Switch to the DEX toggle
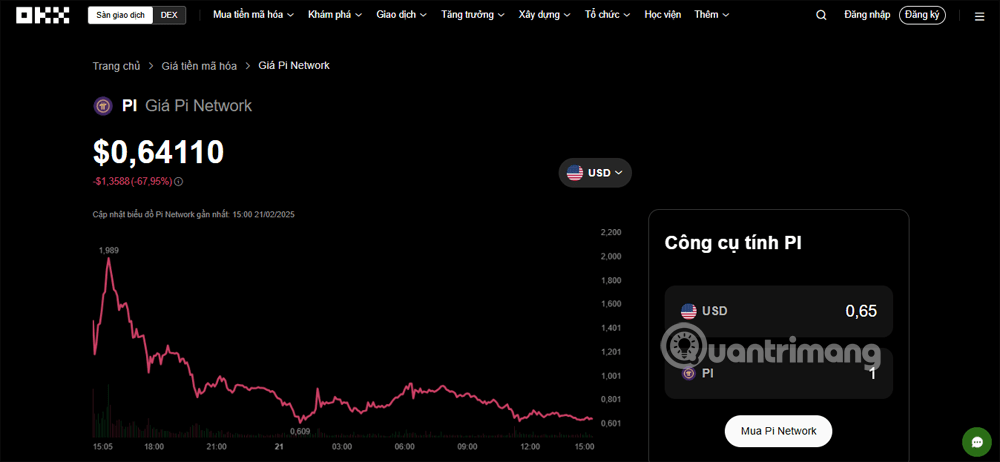 coord(169,15)
